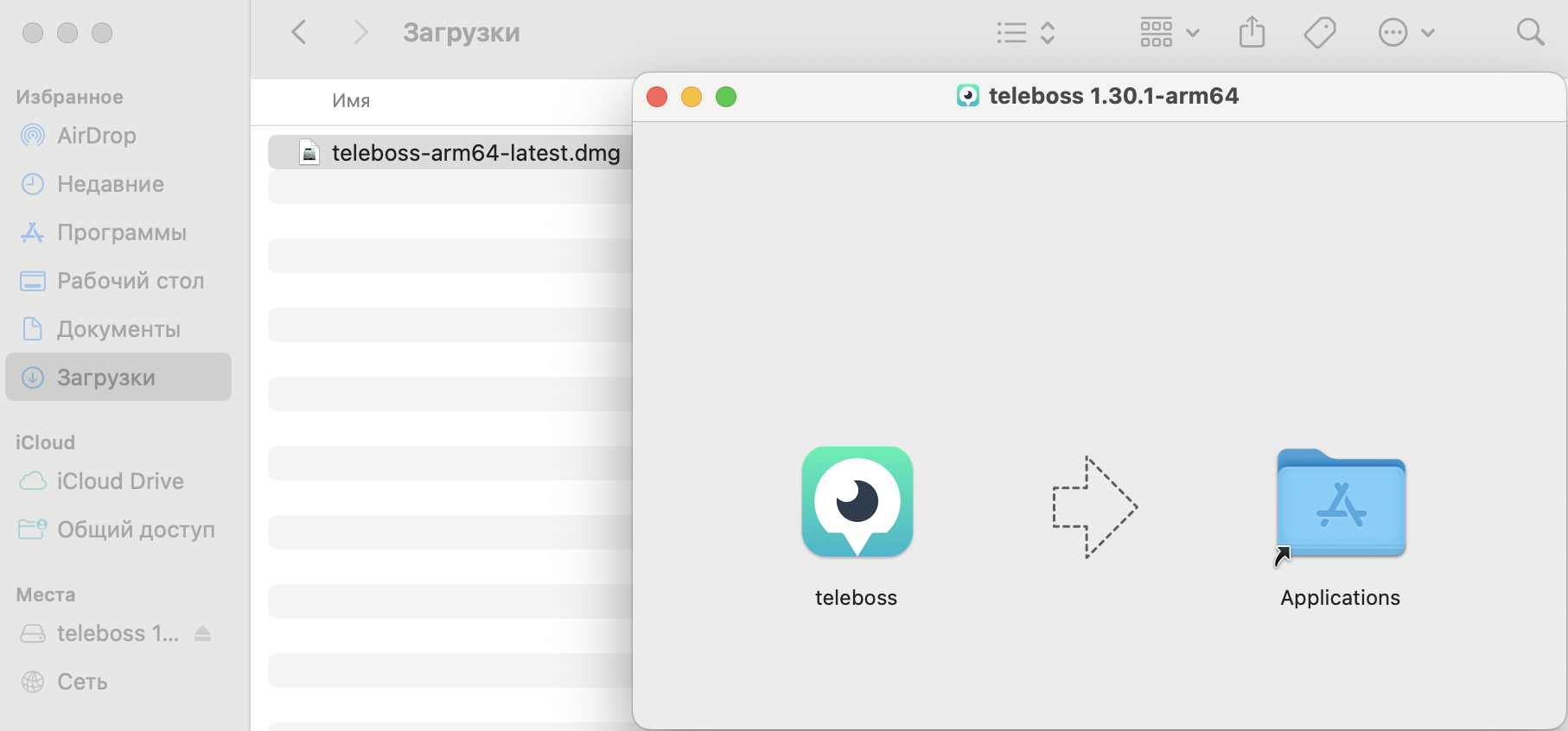Minimize the teleboss installer window
The height and width of the screenshot is (731, 1568).
pos(692,97)
